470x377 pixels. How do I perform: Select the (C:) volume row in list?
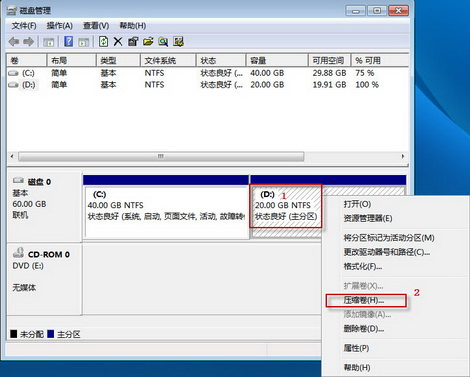207,73
